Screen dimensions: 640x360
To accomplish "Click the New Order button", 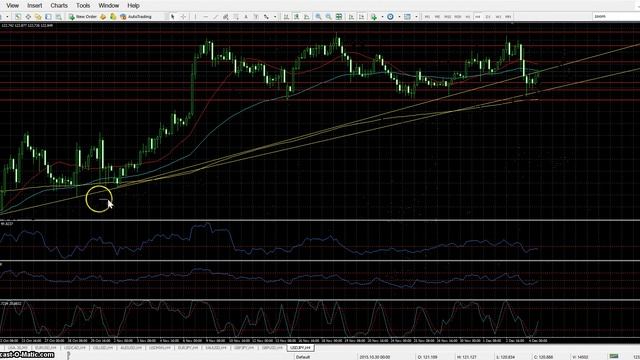I will pyautogui.click(x=82, y=17).
